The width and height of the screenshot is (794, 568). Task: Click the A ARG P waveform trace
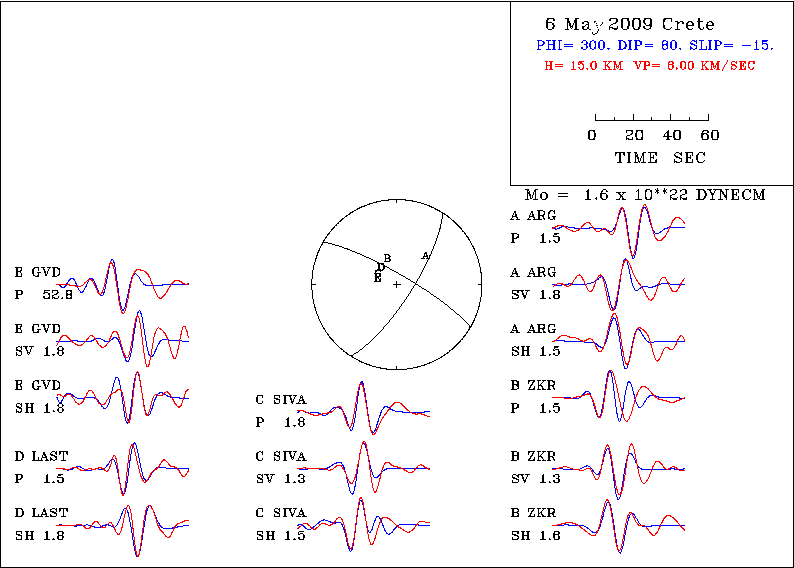(619, 231)
